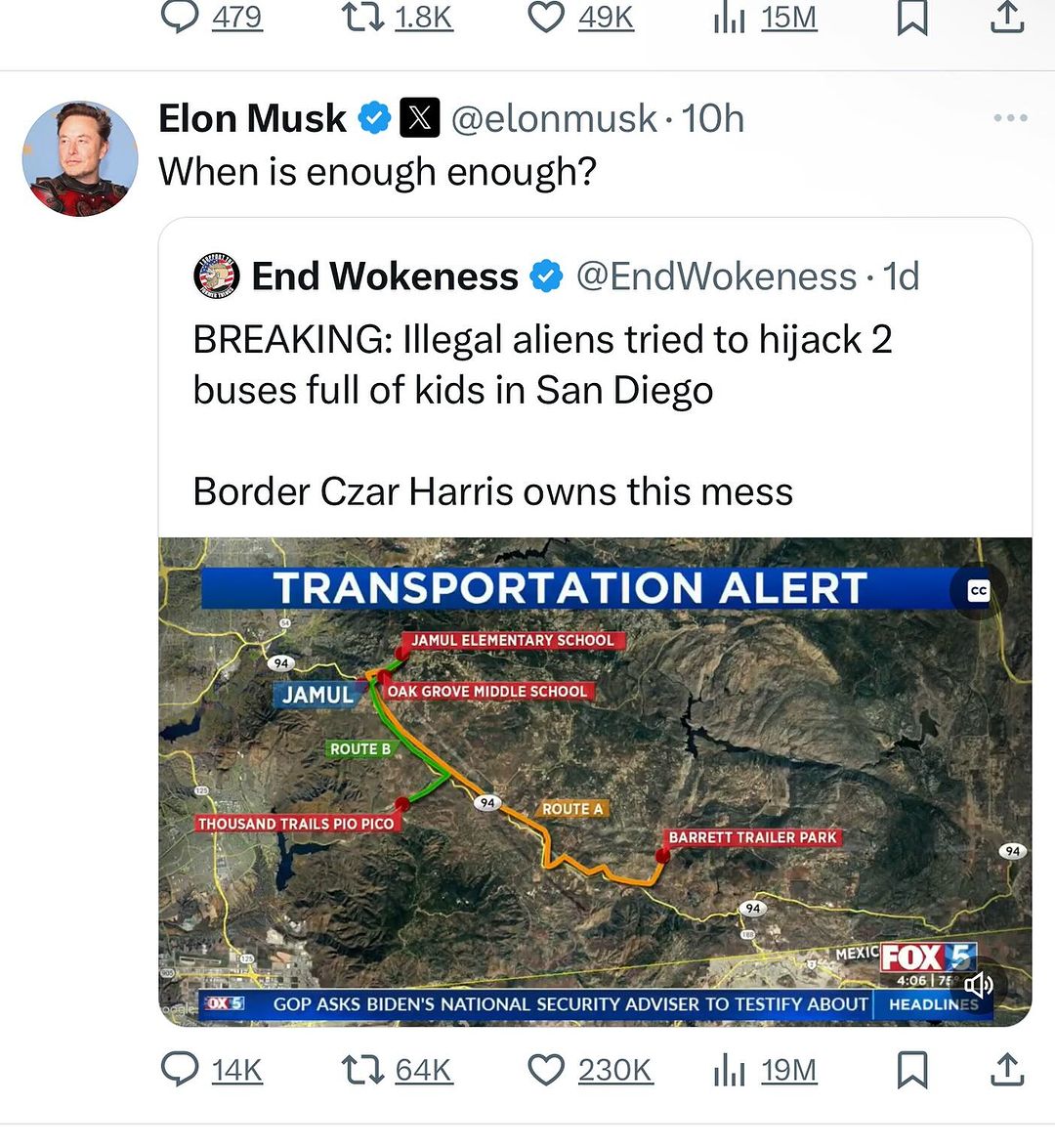
Task: Unmute the embedded video
Action: pyautogui.click(x=978, y=985)
